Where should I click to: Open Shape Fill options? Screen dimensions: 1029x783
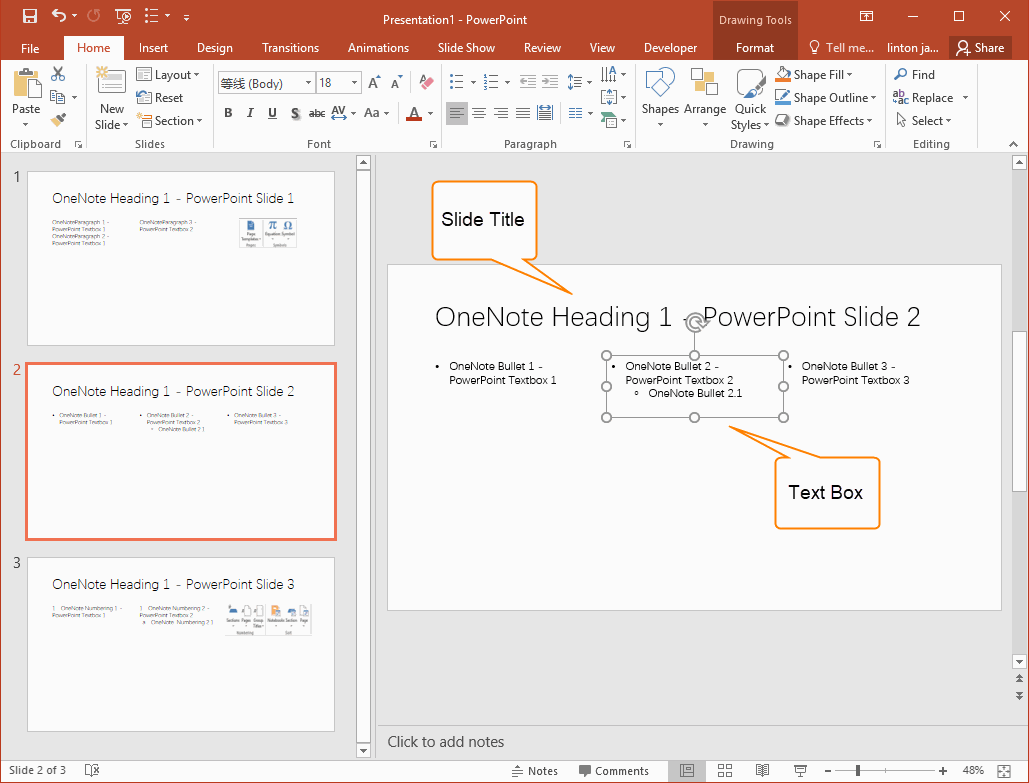click(x=814, y=75)
